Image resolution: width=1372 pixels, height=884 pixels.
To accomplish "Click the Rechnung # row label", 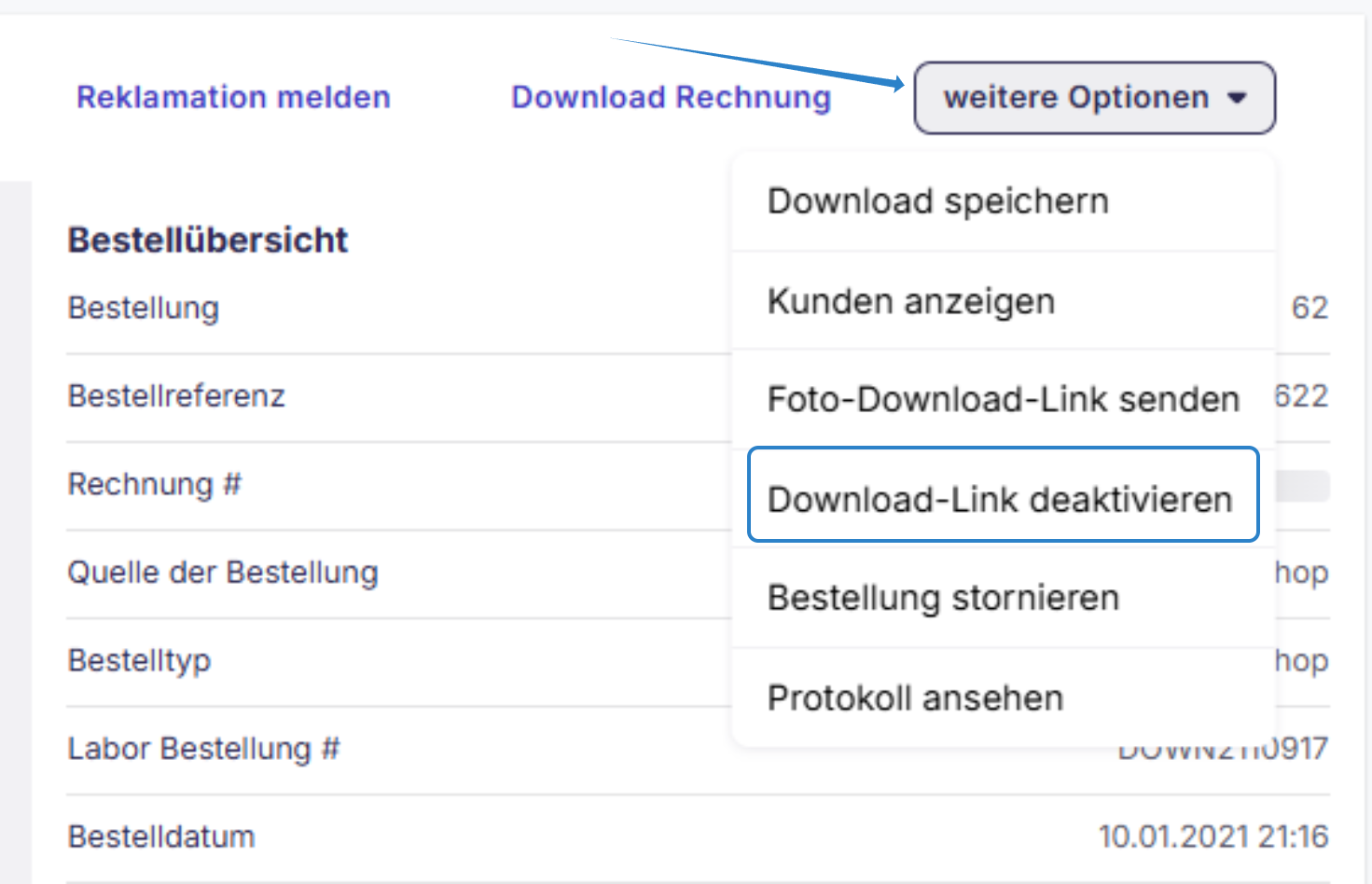I will click(155, 485).
